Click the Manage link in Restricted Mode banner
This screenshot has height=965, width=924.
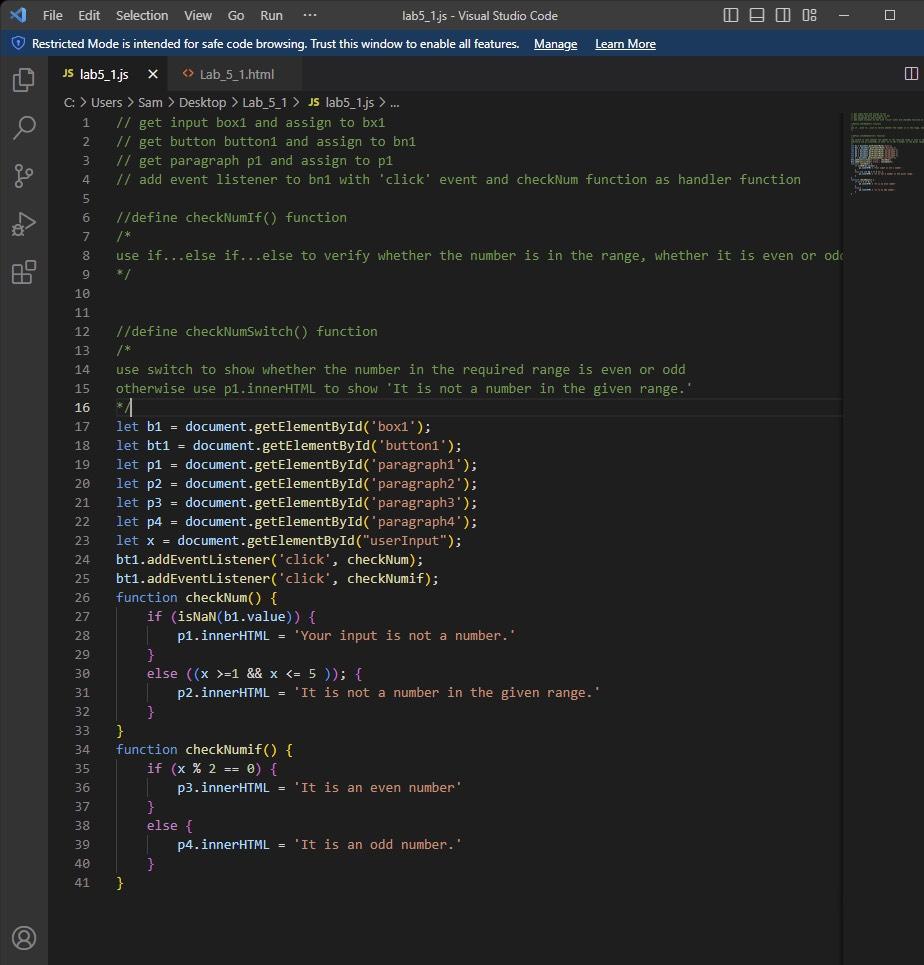point(555,44)
